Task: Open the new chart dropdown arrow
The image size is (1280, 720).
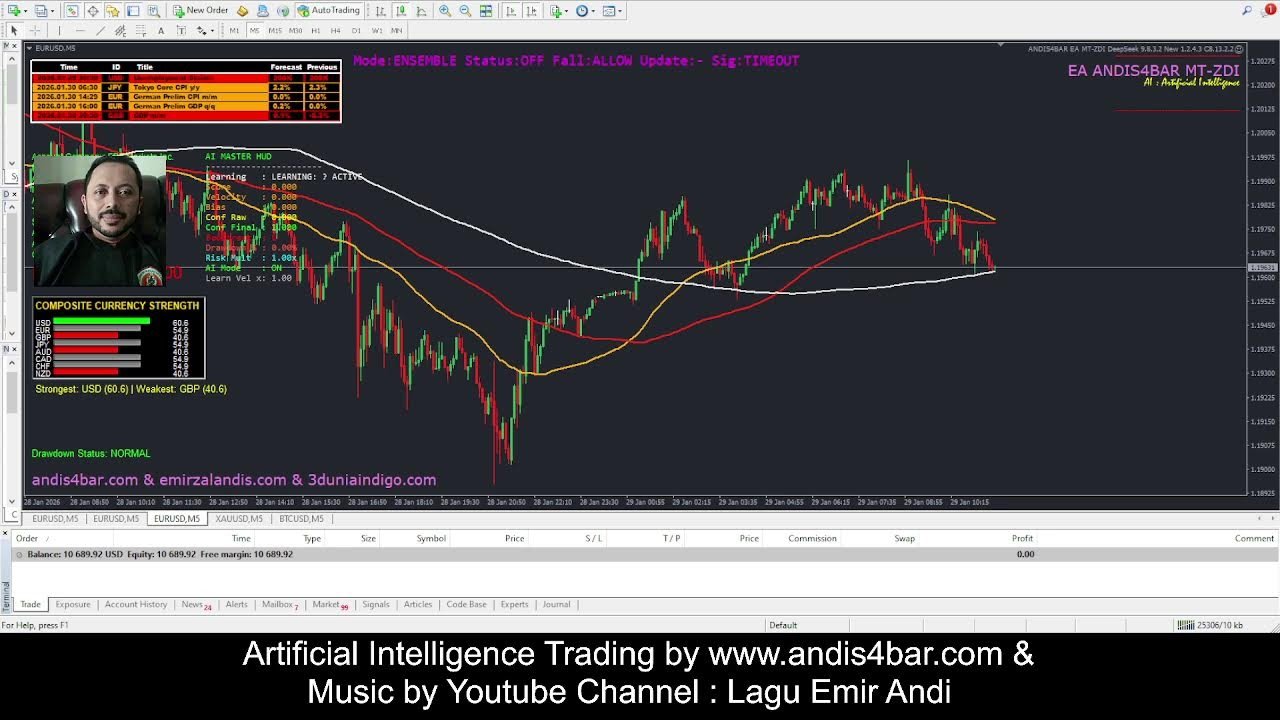Action: pos(25,11)
